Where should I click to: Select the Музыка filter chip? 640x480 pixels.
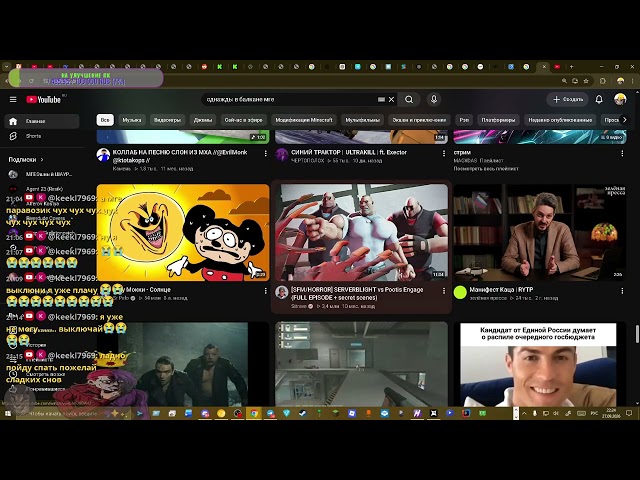click(132, 120)
